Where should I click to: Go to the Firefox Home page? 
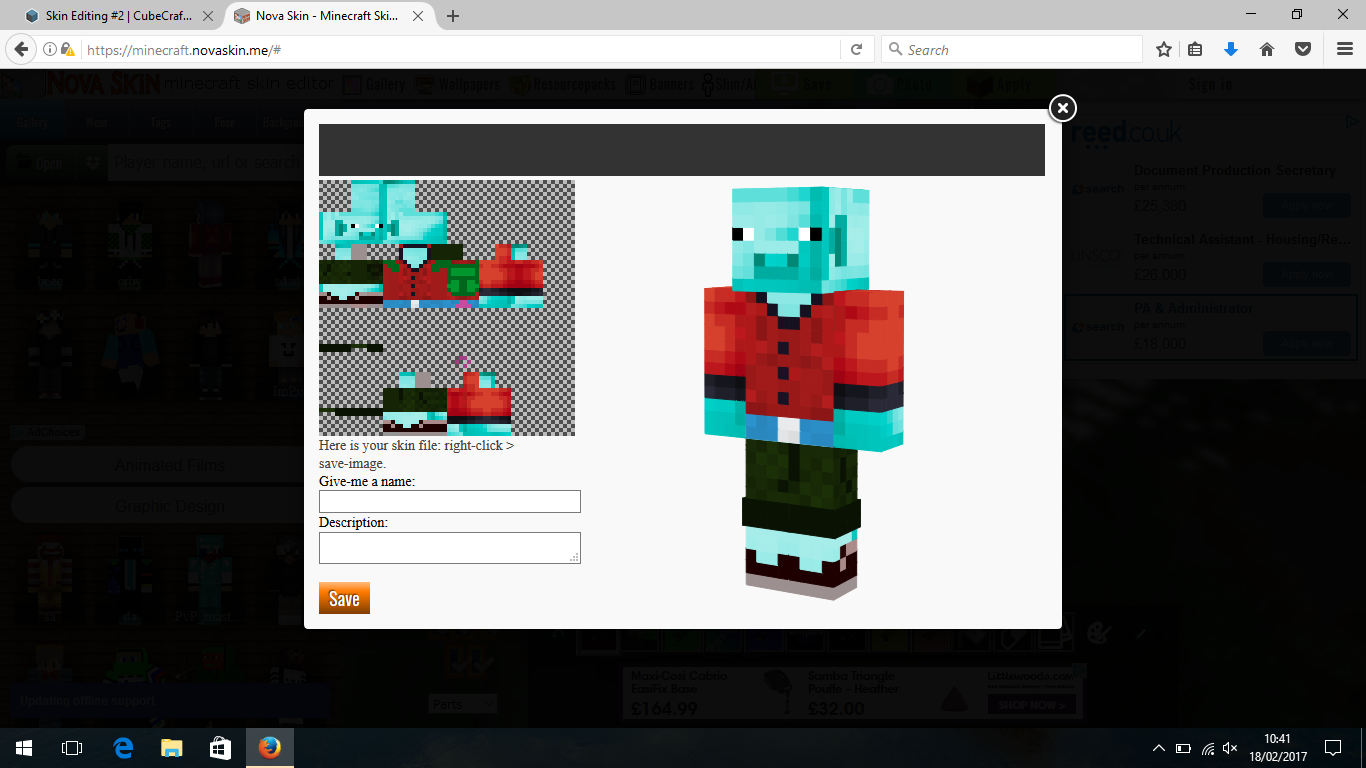click(x=1267, y=49)
